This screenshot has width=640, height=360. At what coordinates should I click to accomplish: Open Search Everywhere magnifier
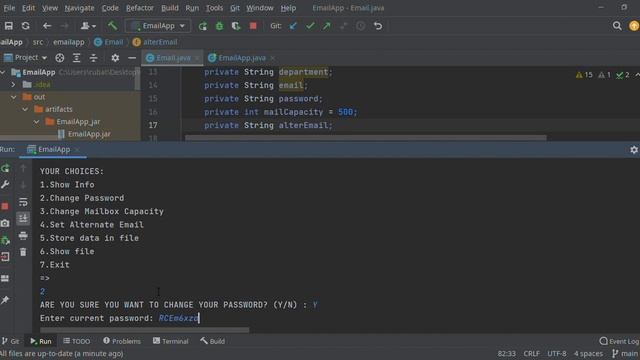coord(617,26)
